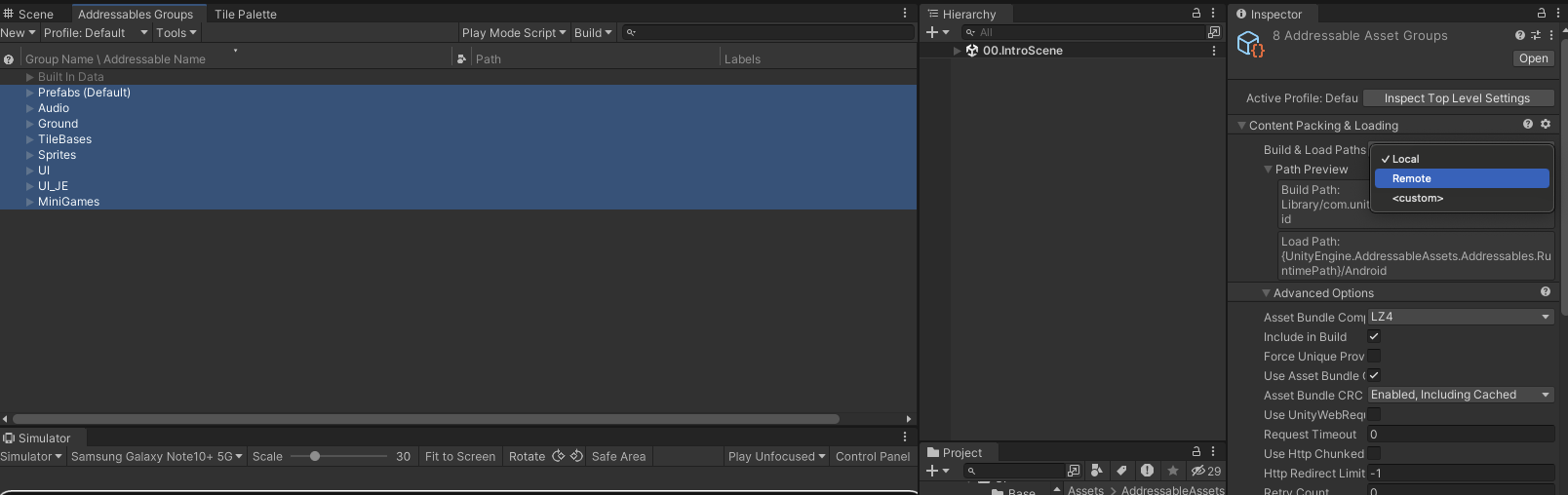Click the Project panel's favorites star icon
1568x495 pixels.
[x=1173, y=471]
